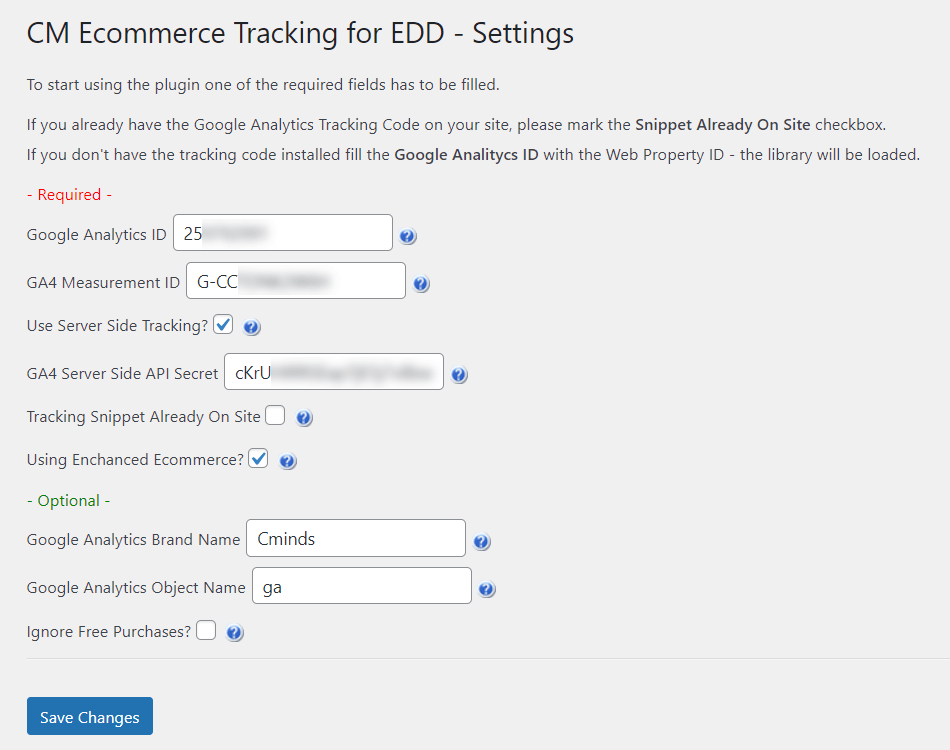Click the Settings page heading
The height and width of the screenshot is (750, 950).
coord(300,33)
